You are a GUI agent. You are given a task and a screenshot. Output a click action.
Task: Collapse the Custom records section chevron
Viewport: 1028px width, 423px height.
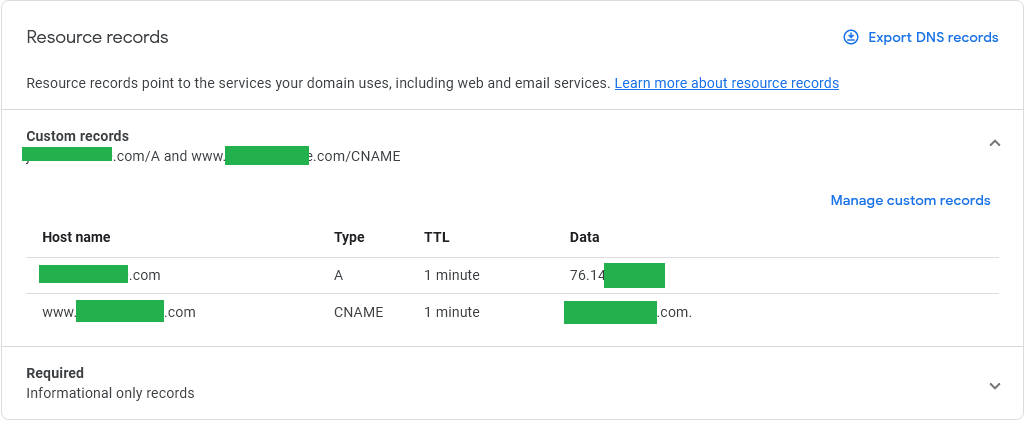click(994, 144)
